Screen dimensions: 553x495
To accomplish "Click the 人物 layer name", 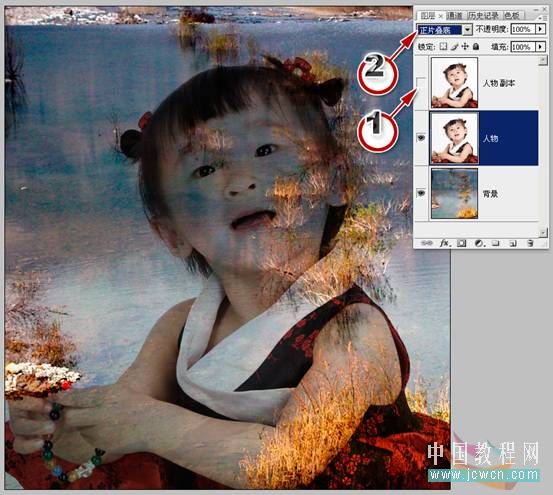I will [491, 138].
